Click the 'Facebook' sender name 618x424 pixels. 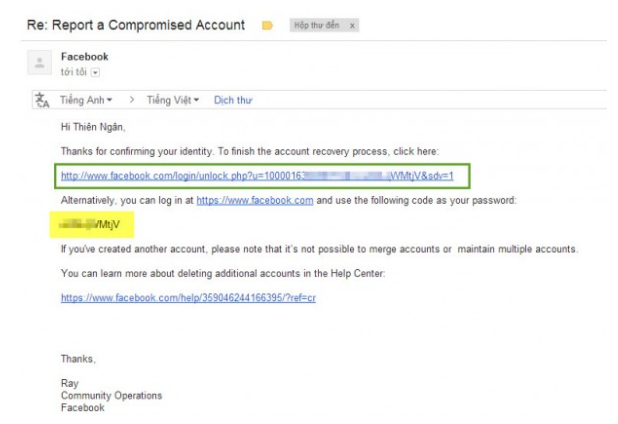click(85, 56)
